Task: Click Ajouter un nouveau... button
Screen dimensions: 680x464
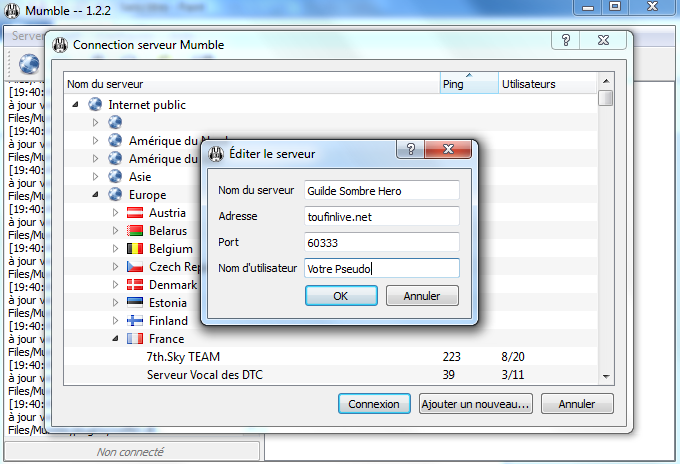Action: pos(476,404)
